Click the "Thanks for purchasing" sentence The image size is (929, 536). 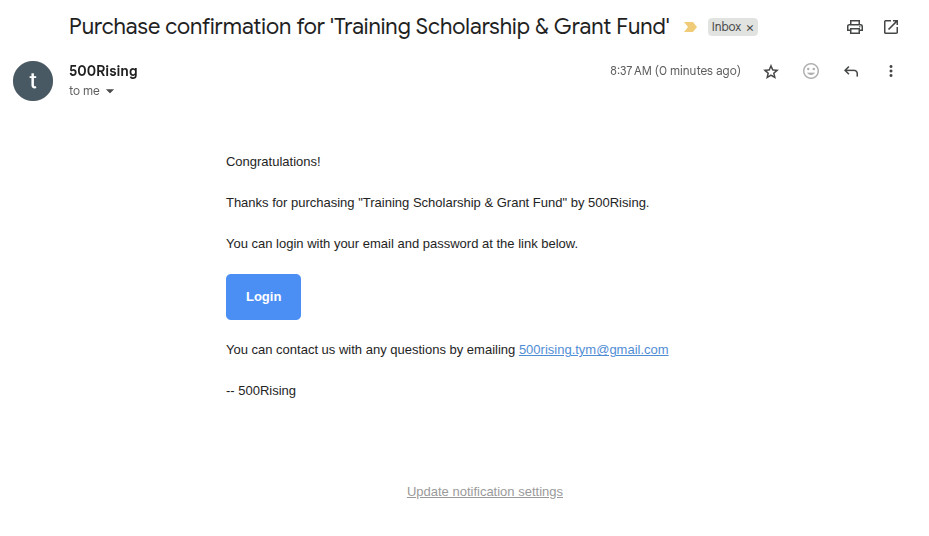[x=437, y=203]
